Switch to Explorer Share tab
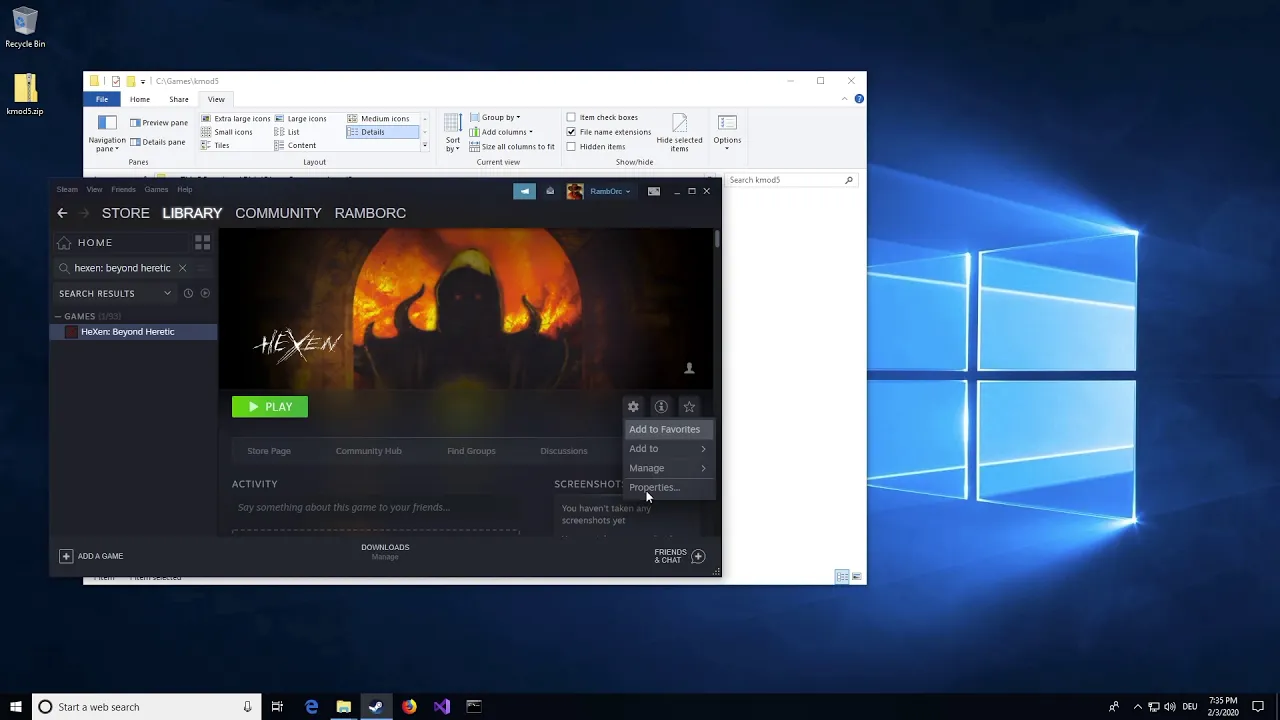1280x720 pixels. click(179, 99)
